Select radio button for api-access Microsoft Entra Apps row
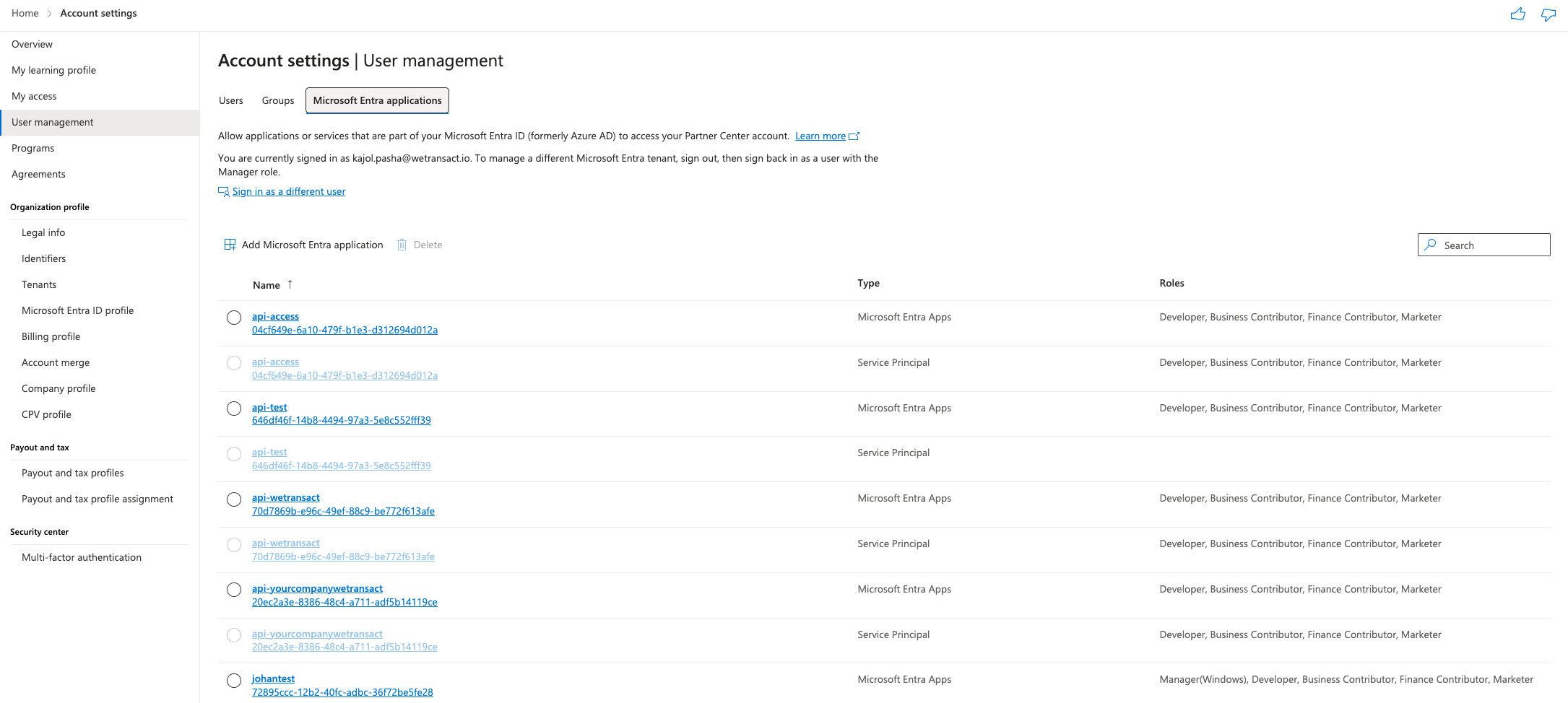 pos(234,318)
